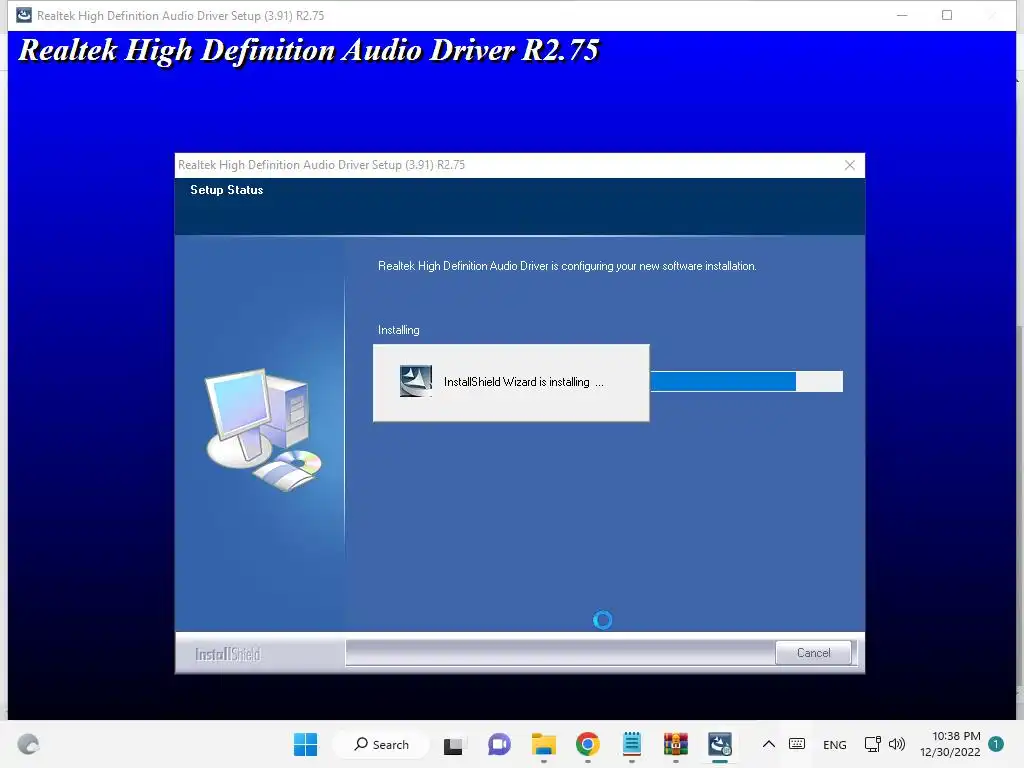Image resolution: width=1024 pixels, height=768 pixels.
Task: Show hidden system tray icons
Action: point(769,744)
